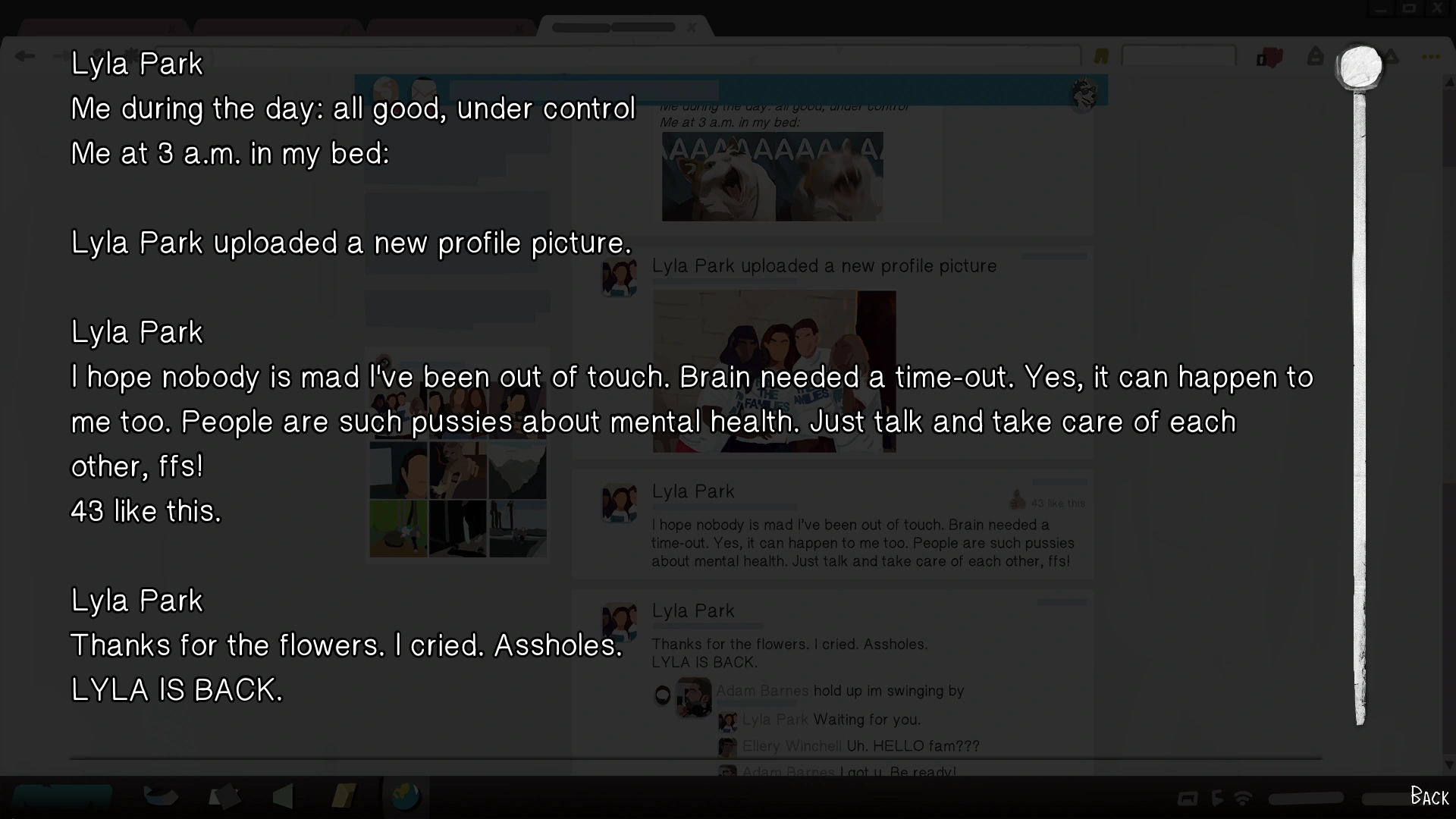Open the stacked papers taskbar icon

click(x=224, y=796)
